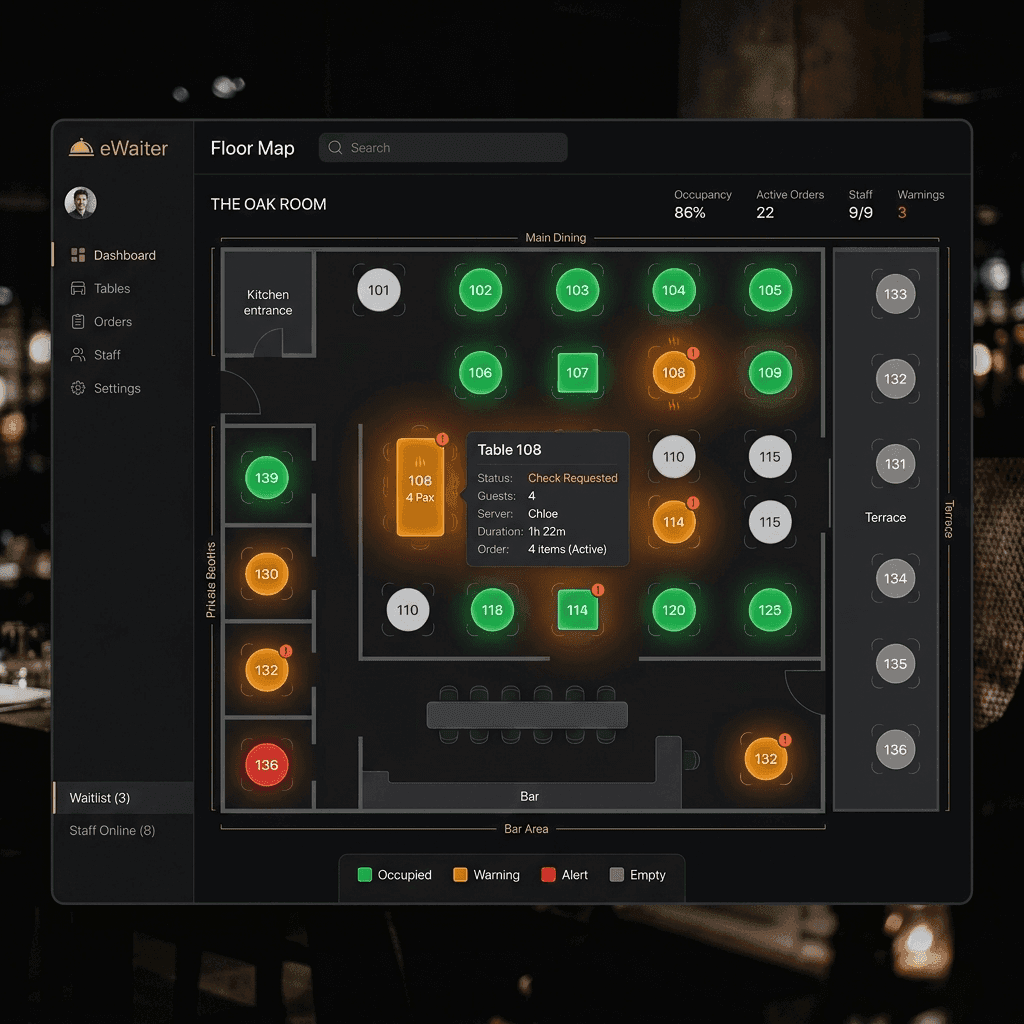Select square warning table 114

tap(577, 610)
